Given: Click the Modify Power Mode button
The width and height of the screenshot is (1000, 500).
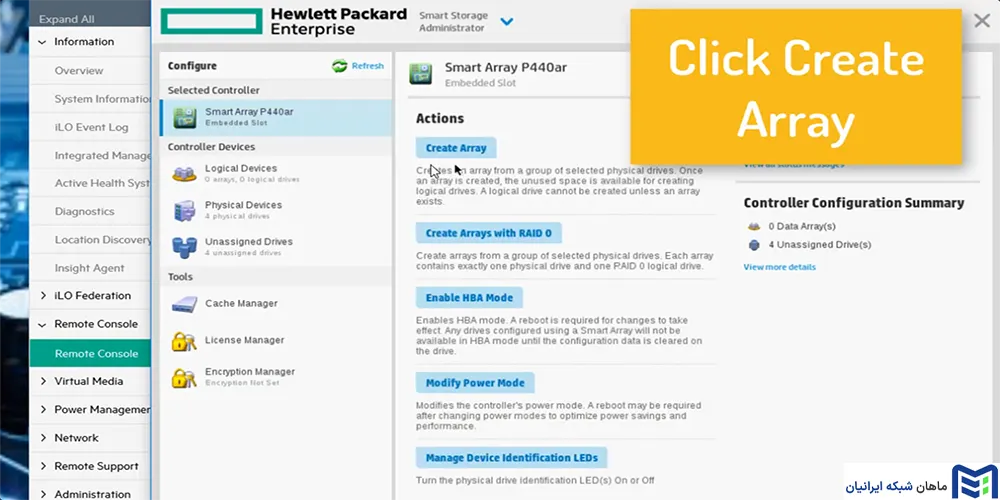Looking at the screenshot, I should pyautogui.click(x=475, y=383).
